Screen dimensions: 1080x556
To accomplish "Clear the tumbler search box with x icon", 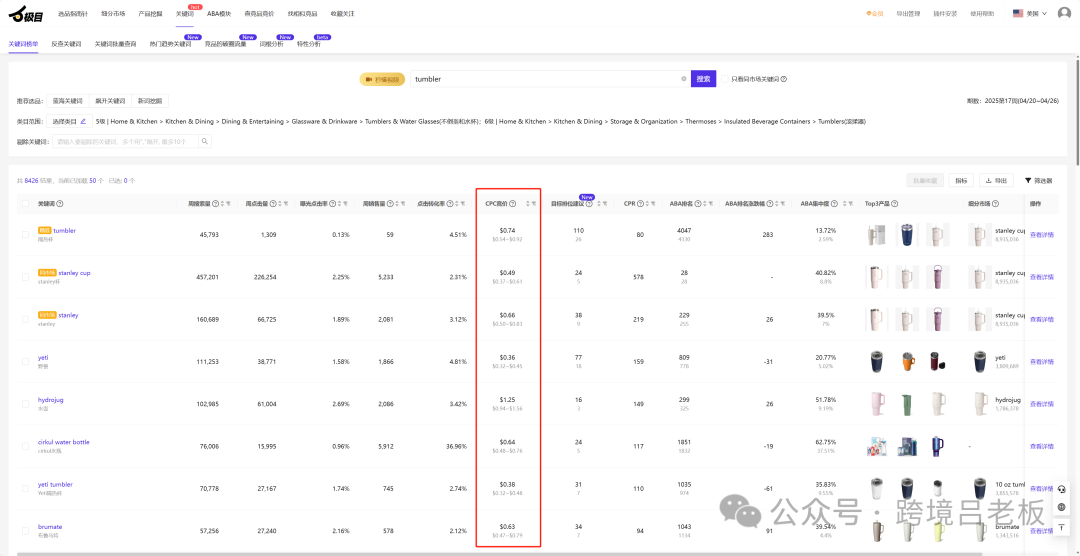I will click(684, 79).
